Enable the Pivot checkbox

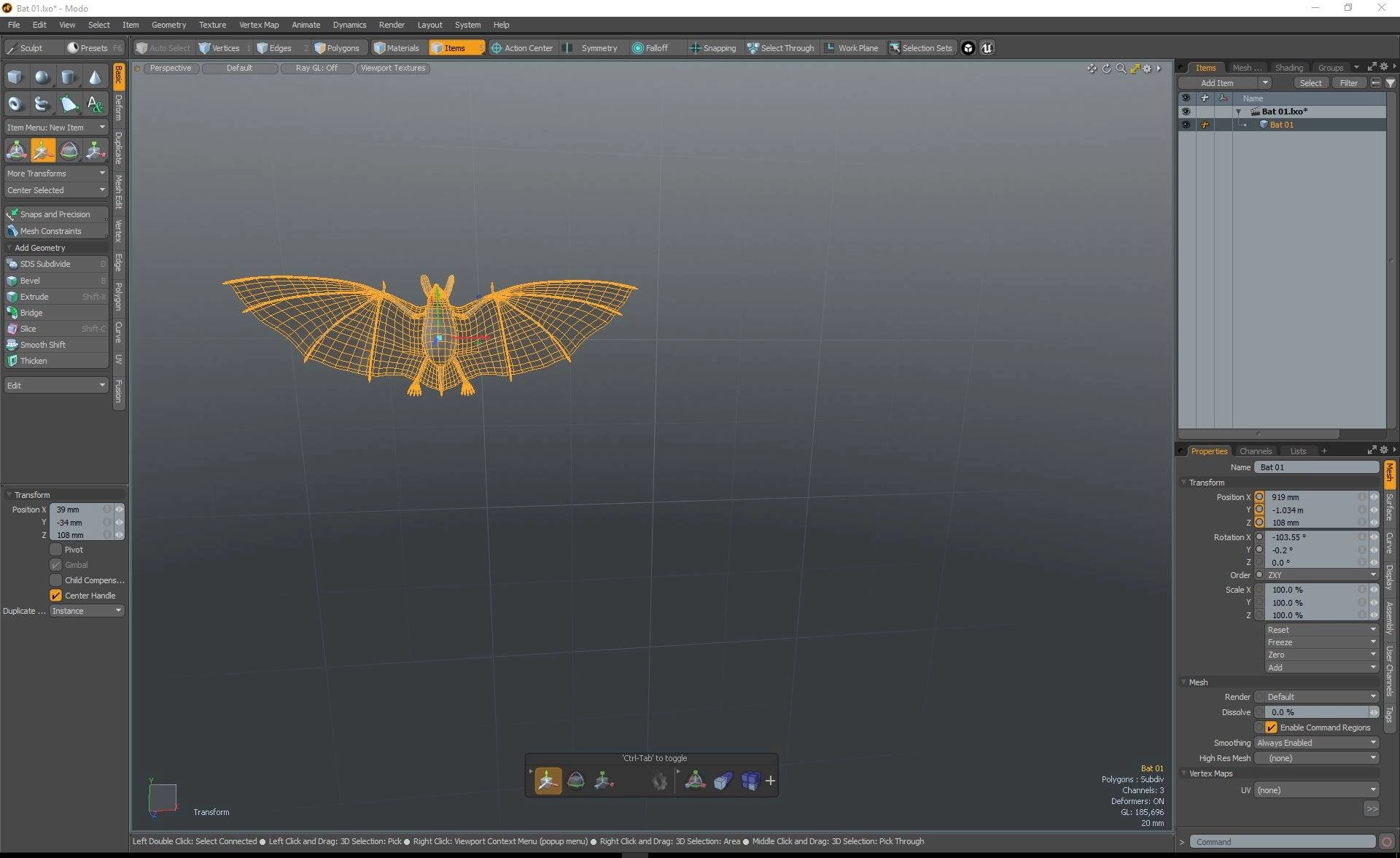pos(56,550)
